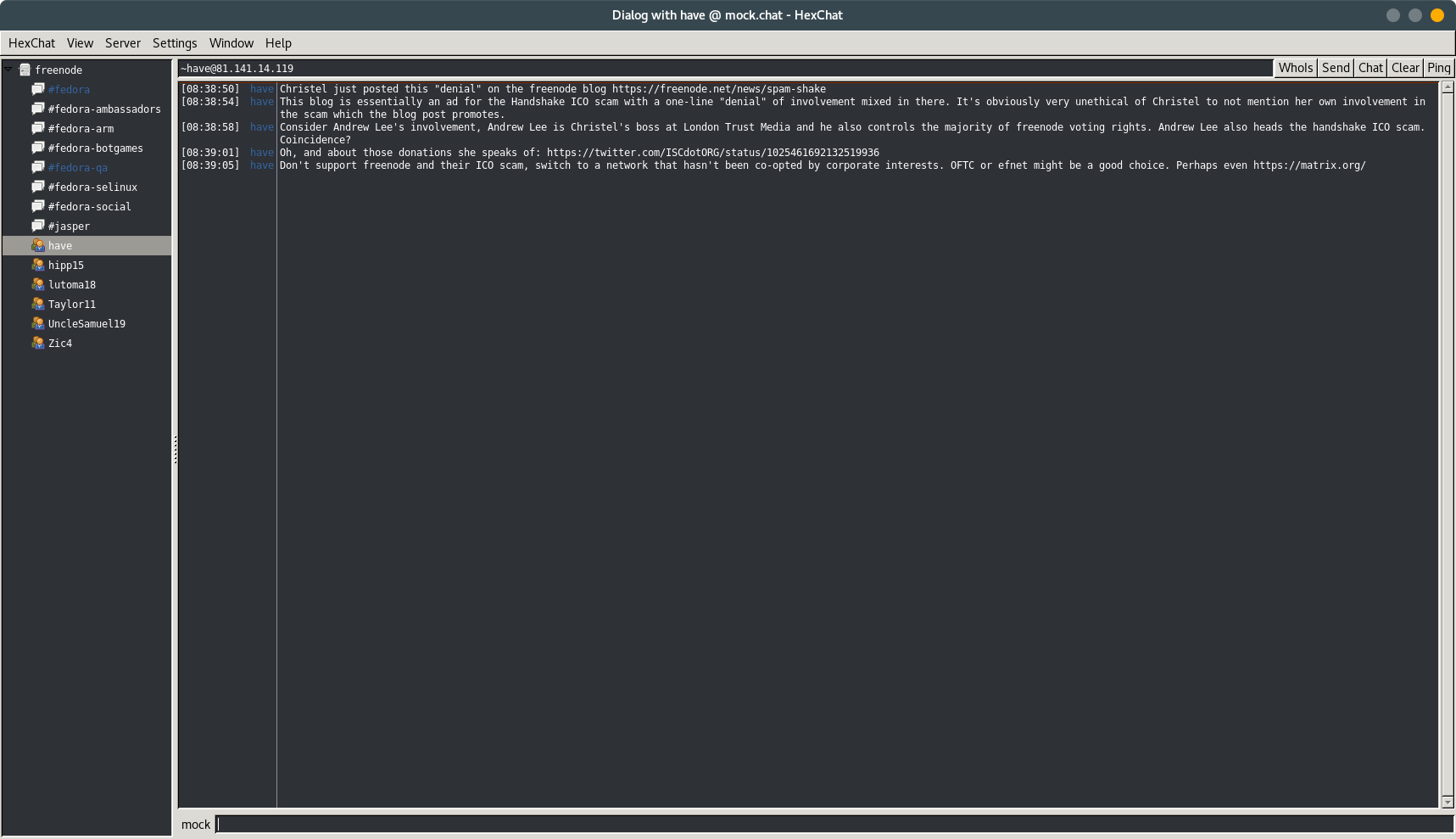
Task: Click the 08:38:50 timestamp
Action: (x=210, y=89)
